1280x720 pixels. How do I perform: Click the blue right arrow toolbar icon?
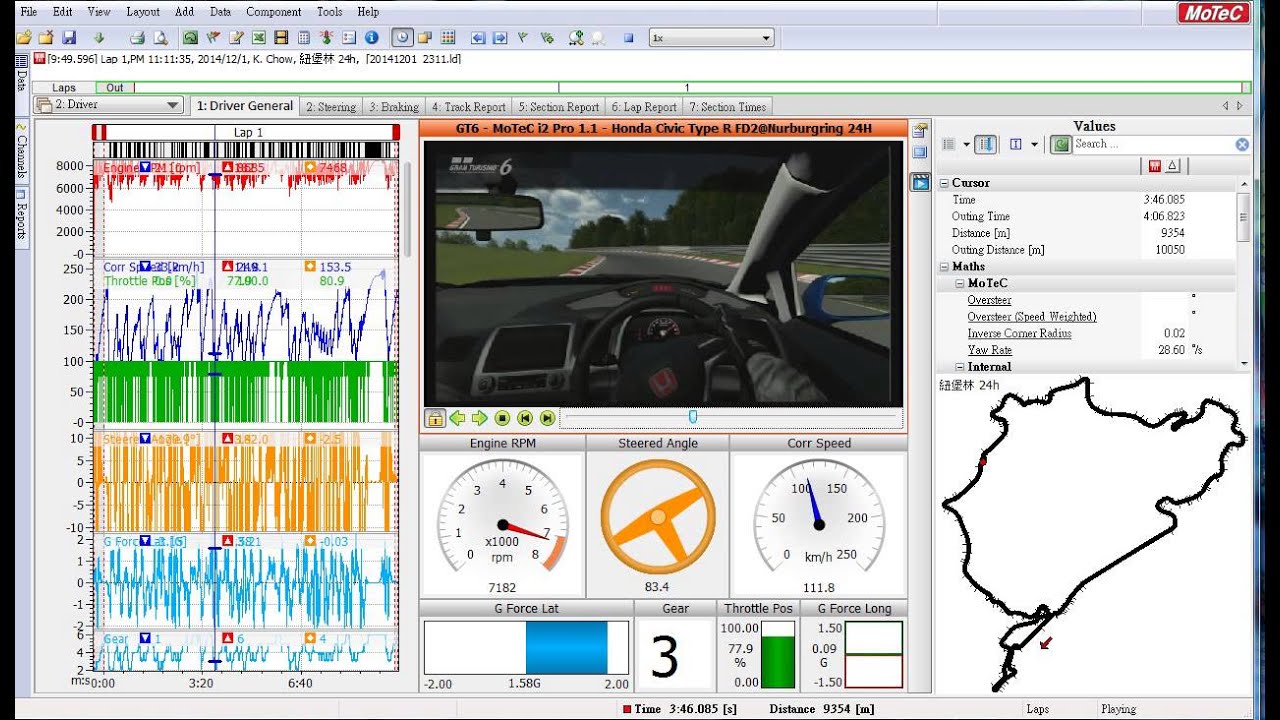[499, 38]
